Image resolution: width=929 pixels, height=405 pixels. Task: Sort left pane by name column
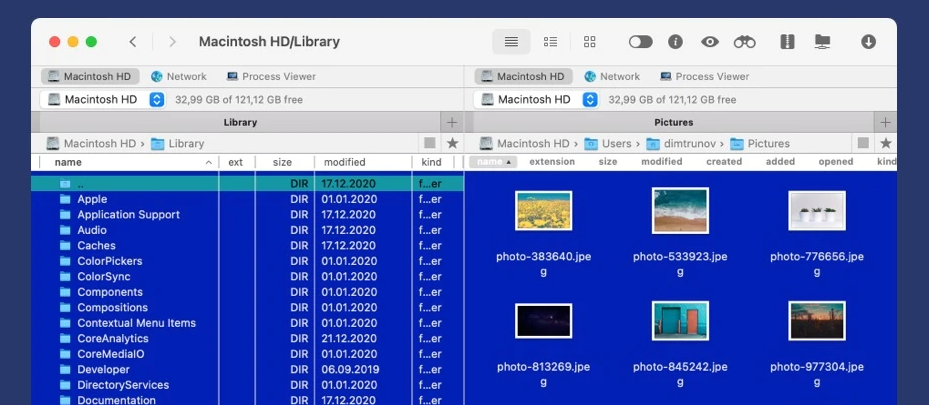68,162
